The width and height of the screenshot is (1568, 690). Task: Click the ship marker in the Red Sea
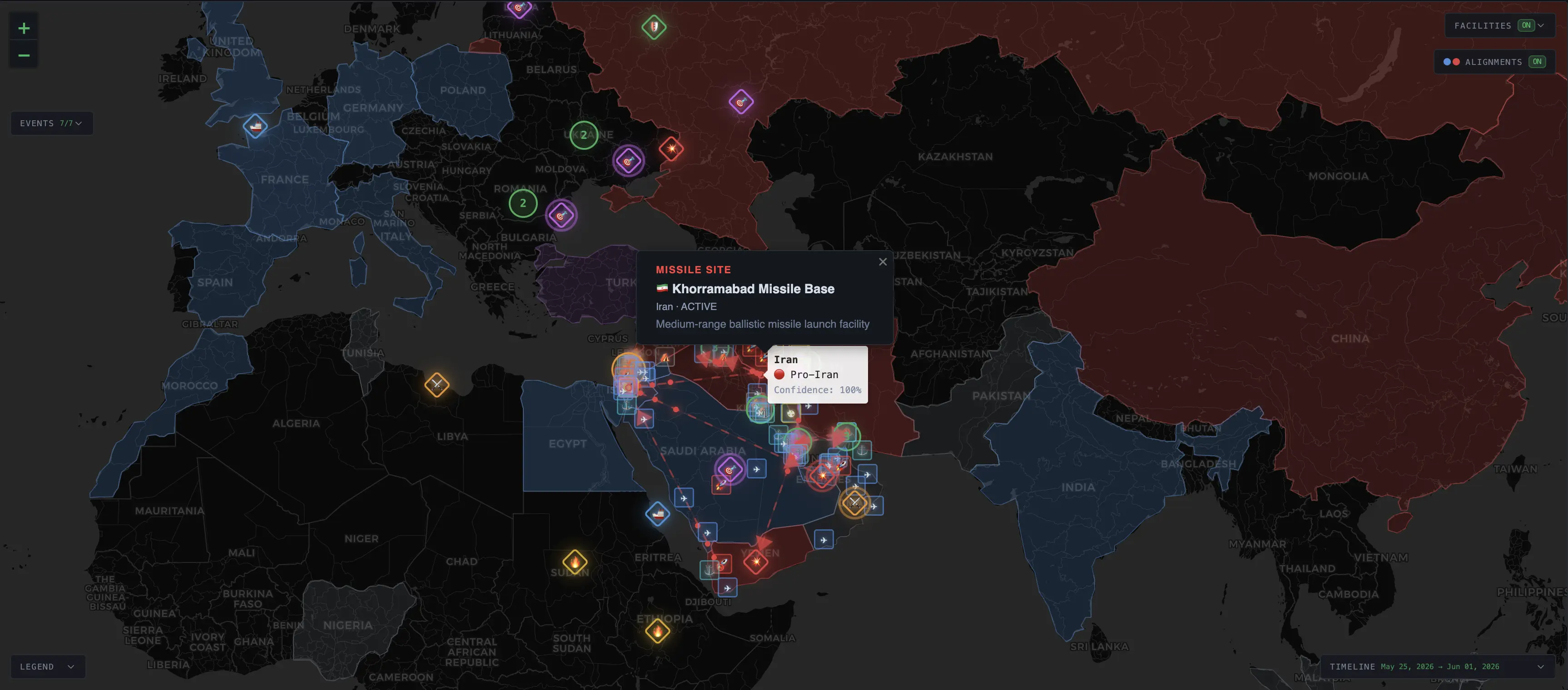coord(657,514)
